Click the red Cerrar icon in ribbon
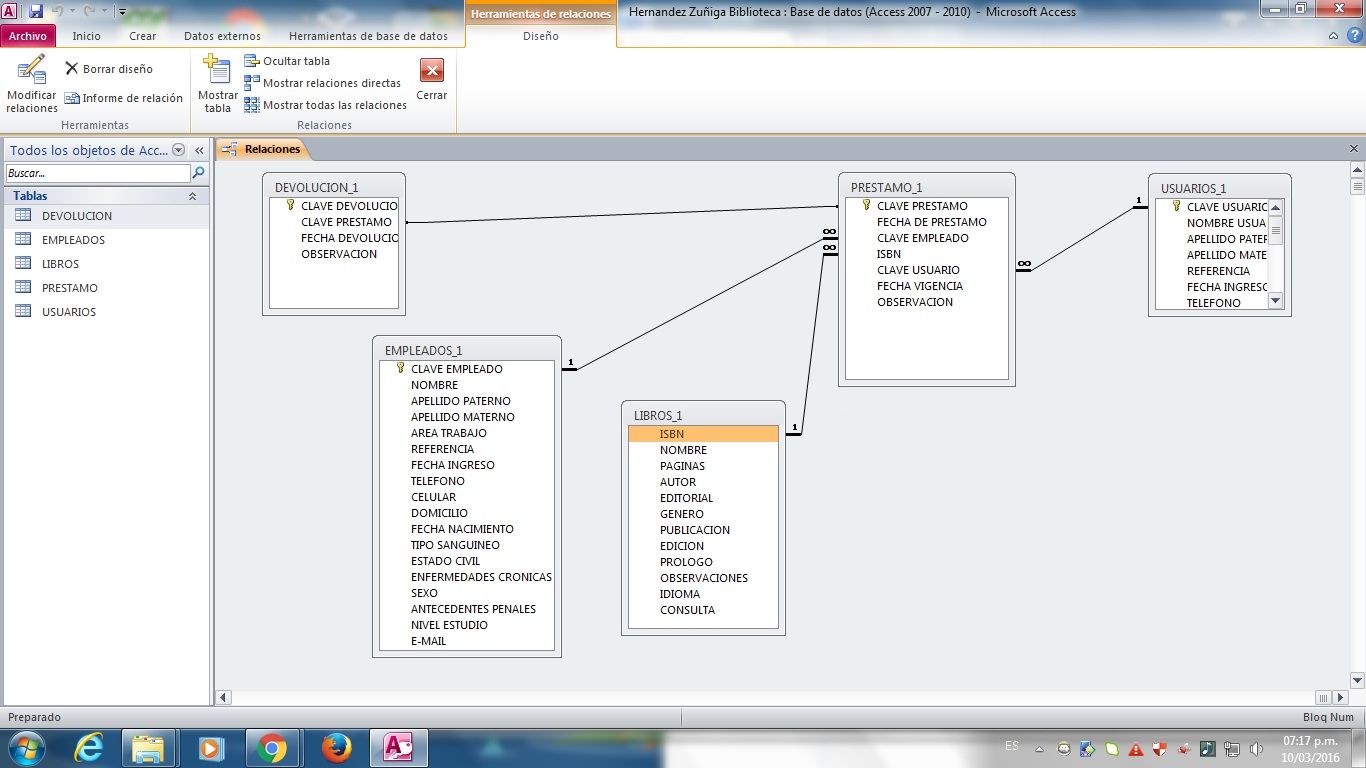 (431, 71)
